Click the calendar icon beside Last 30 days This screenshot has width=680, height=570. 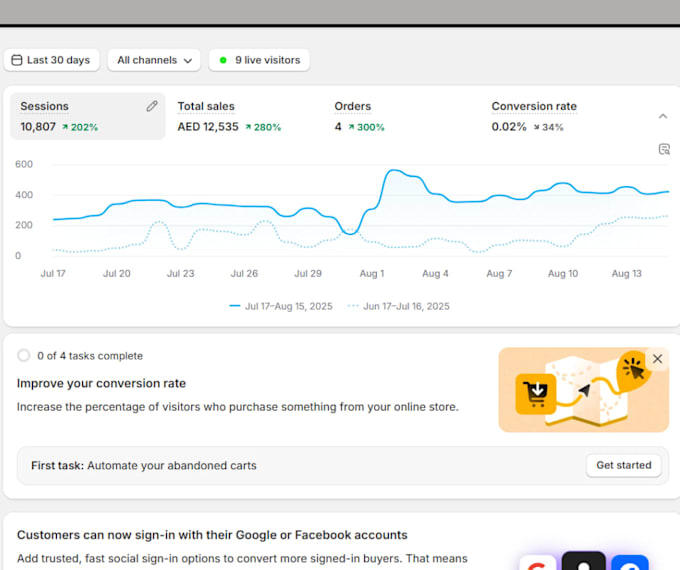click(16, 60)
